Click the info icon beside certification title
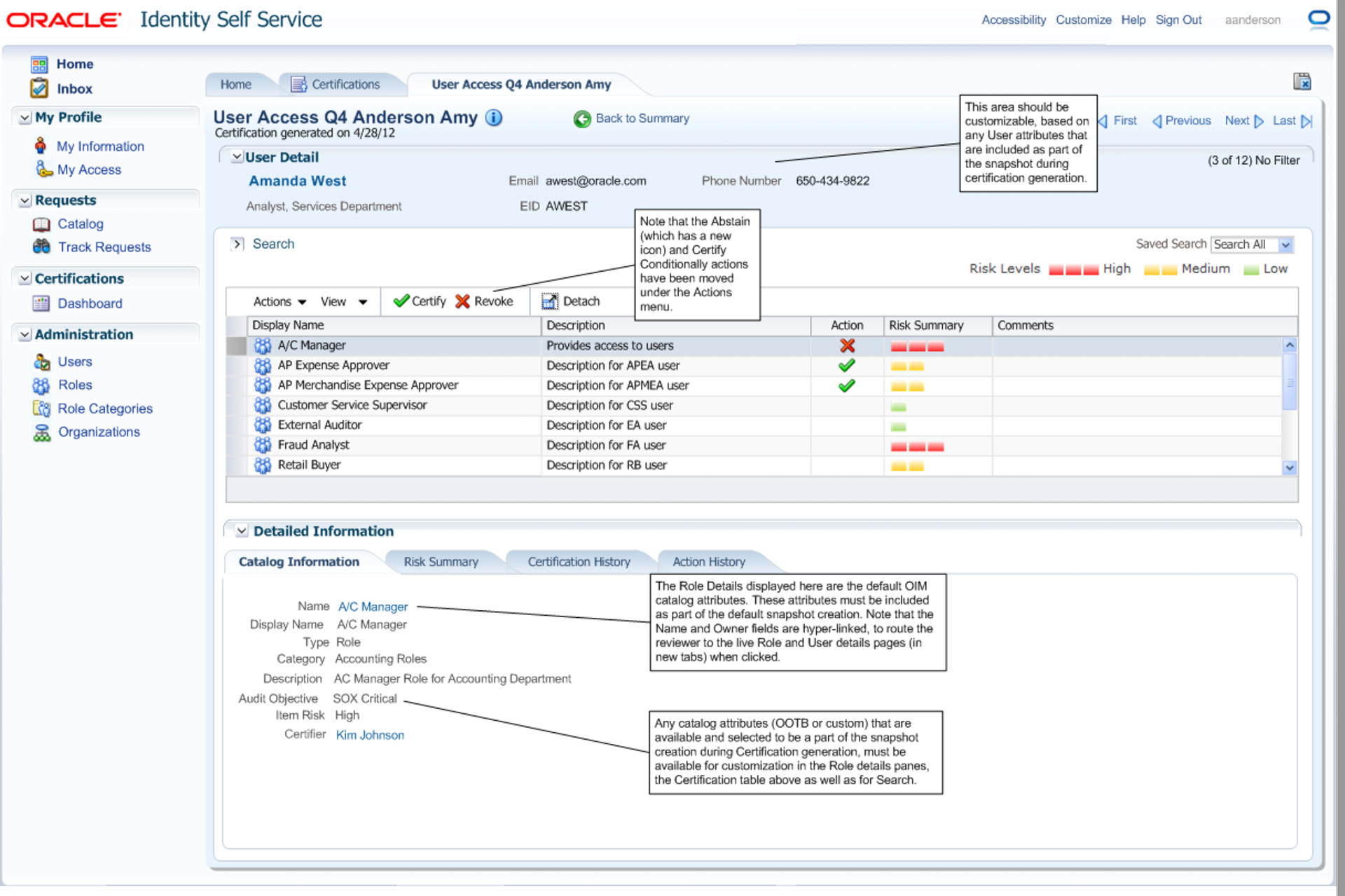The height and width of the screenshot is (896, 1345). click(x=494, y=118)
